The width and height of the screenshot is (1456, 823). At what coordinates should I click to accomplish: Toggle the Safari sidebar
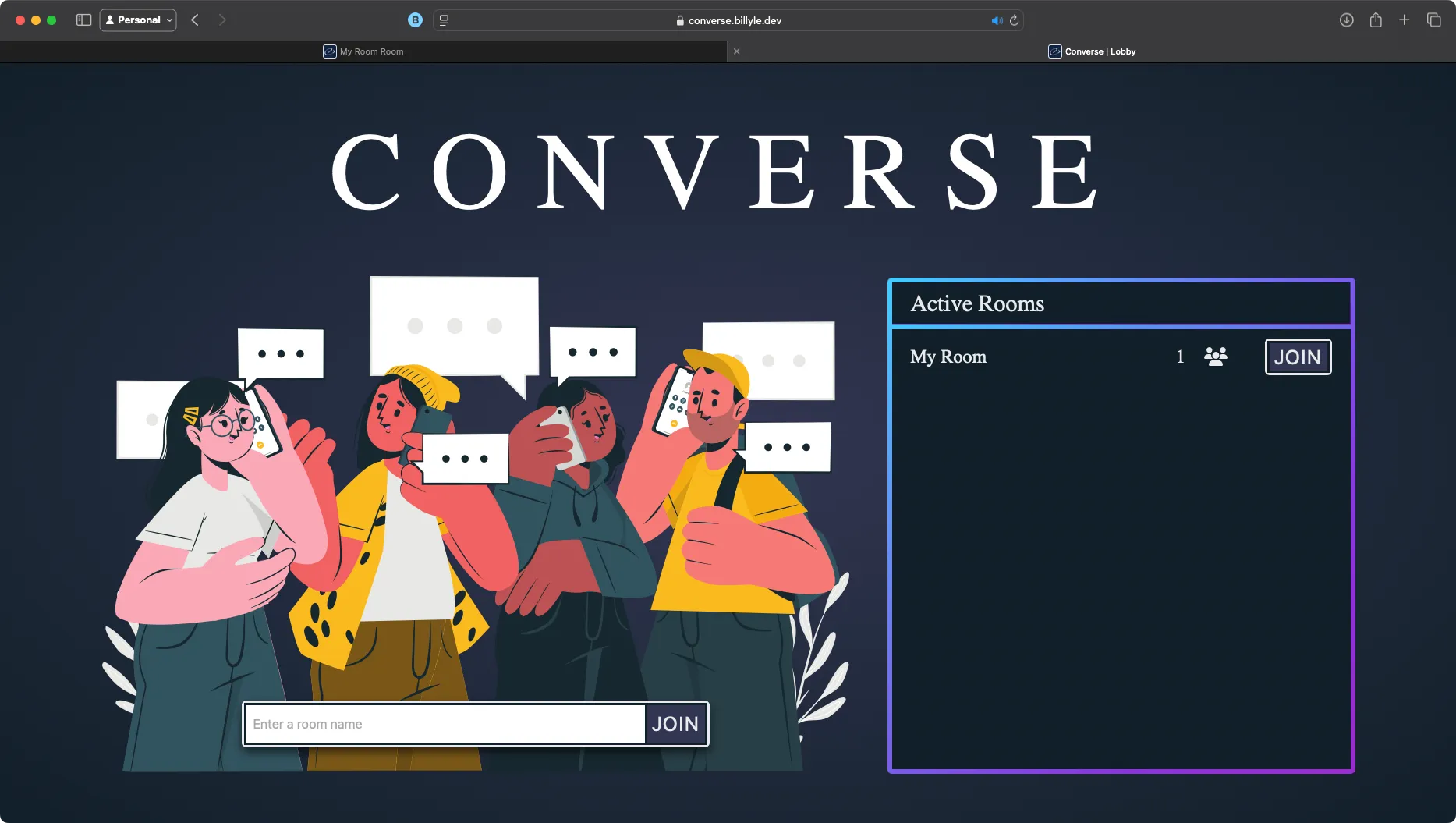pyautogui.click(x=83, y=20)
